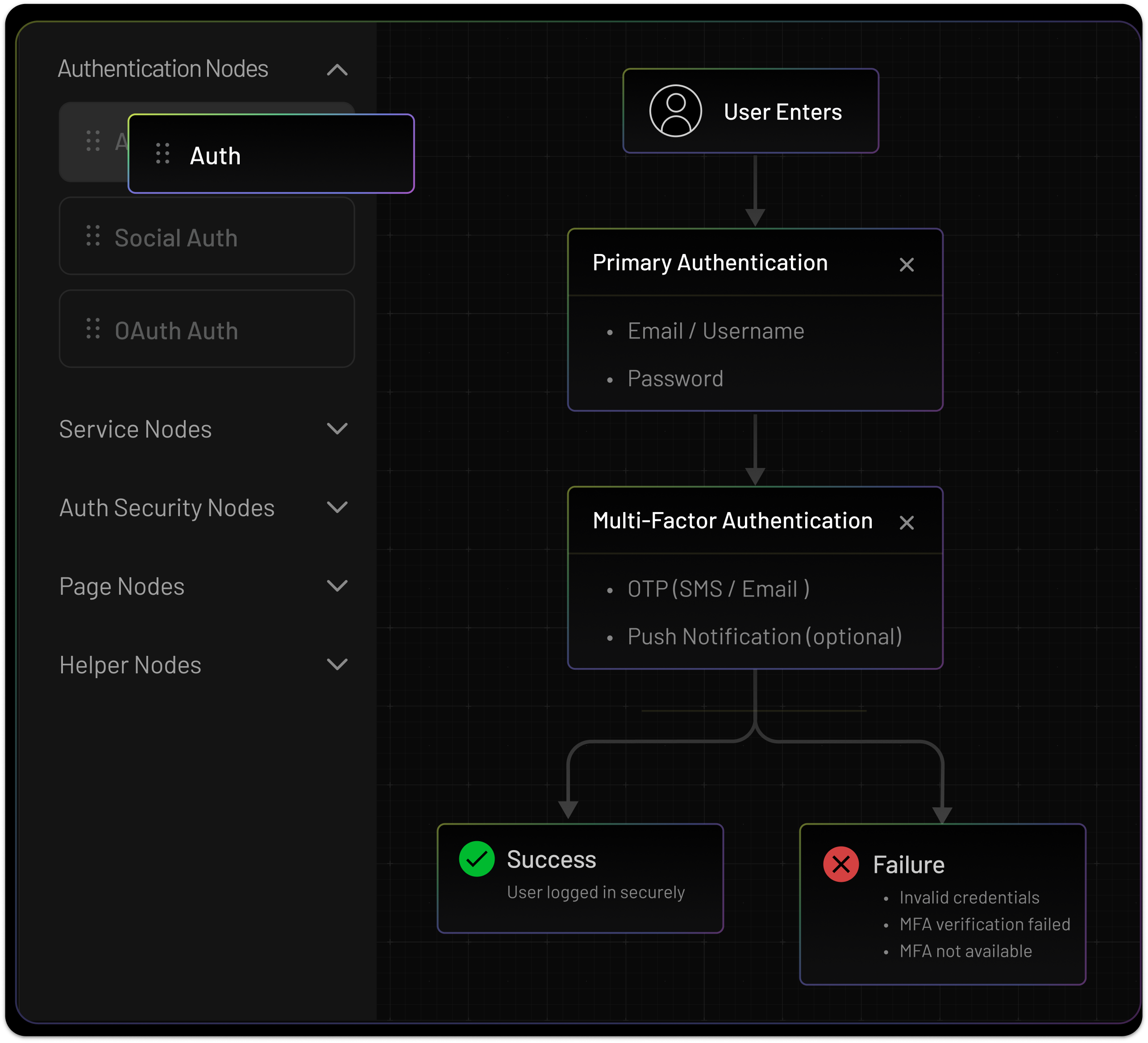Image resolution: width=1148 pixels, height=1043 pixels.
Task: Click the user avatar icon on User Enters node
Action: (674, 112)
